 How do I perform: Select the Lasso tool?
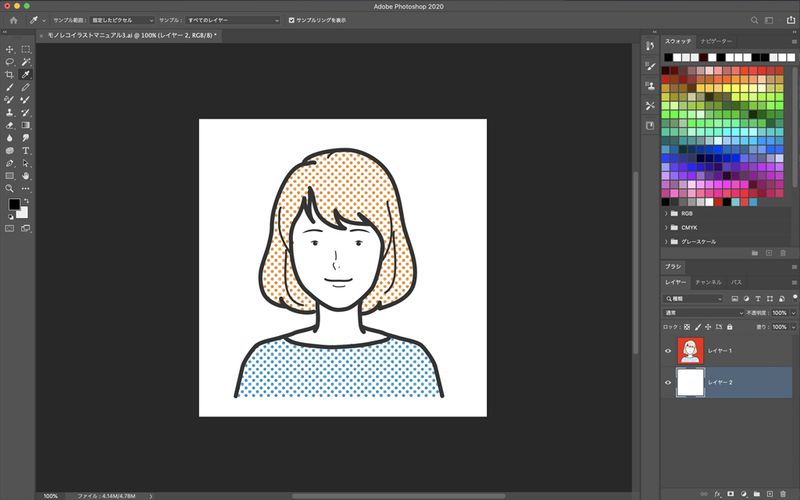tap(10, 62)
